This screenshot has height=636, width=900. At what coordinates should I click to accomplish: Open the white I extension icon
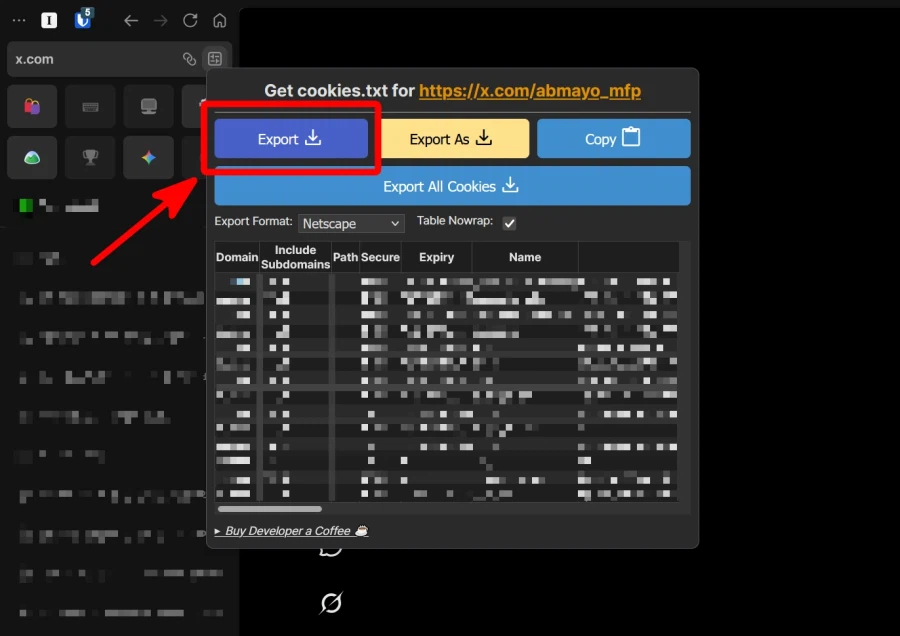point(49,21)
